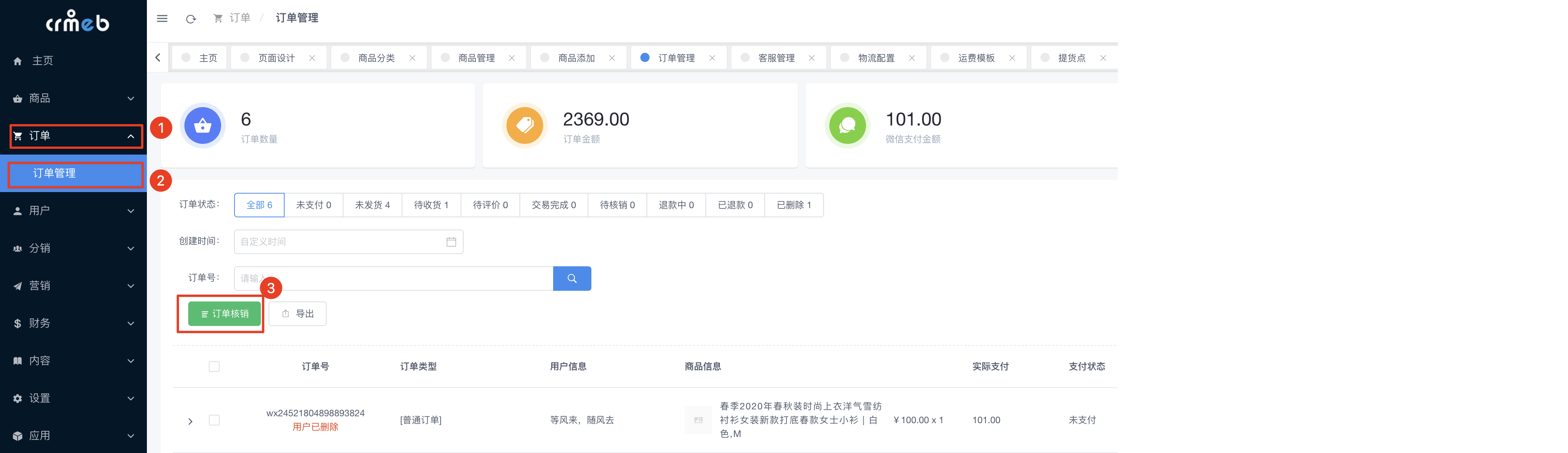Select the 全部 6 order status filter
This screenshot has width=1568, height=453.
(x=259, y=205)
